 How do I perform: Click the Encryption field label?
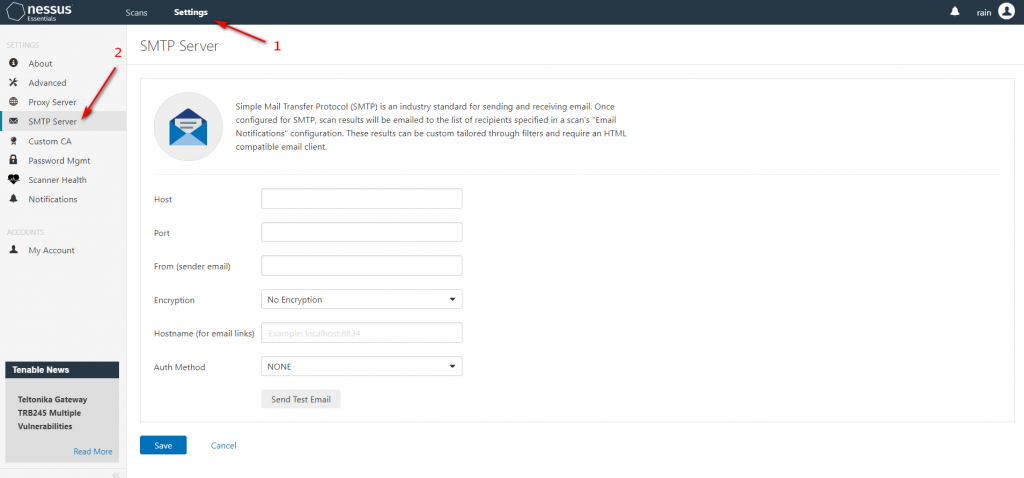tap(174, 300)
